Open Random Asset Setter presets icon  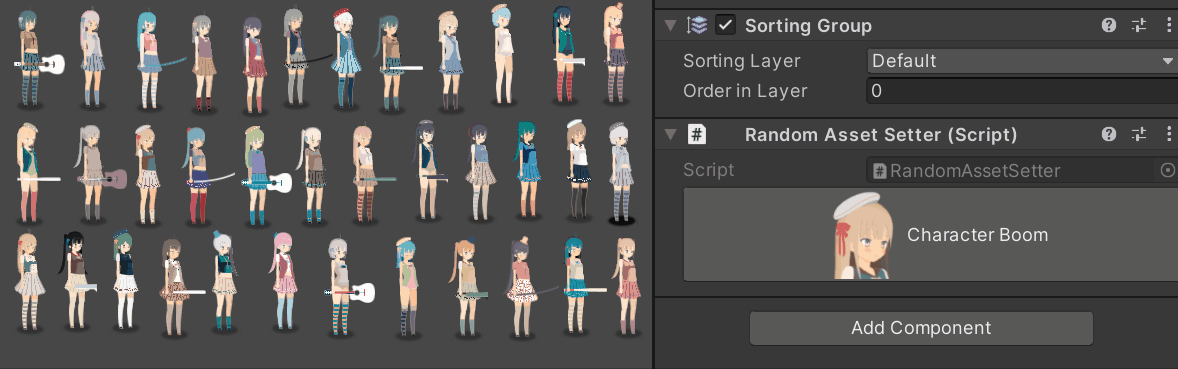click(x=1140, y=135)
